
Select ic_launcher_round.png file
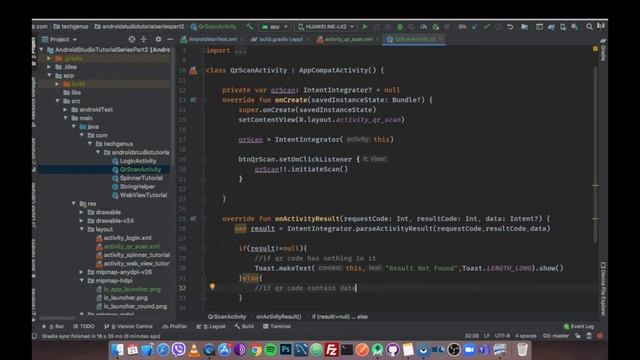(135, 306)
